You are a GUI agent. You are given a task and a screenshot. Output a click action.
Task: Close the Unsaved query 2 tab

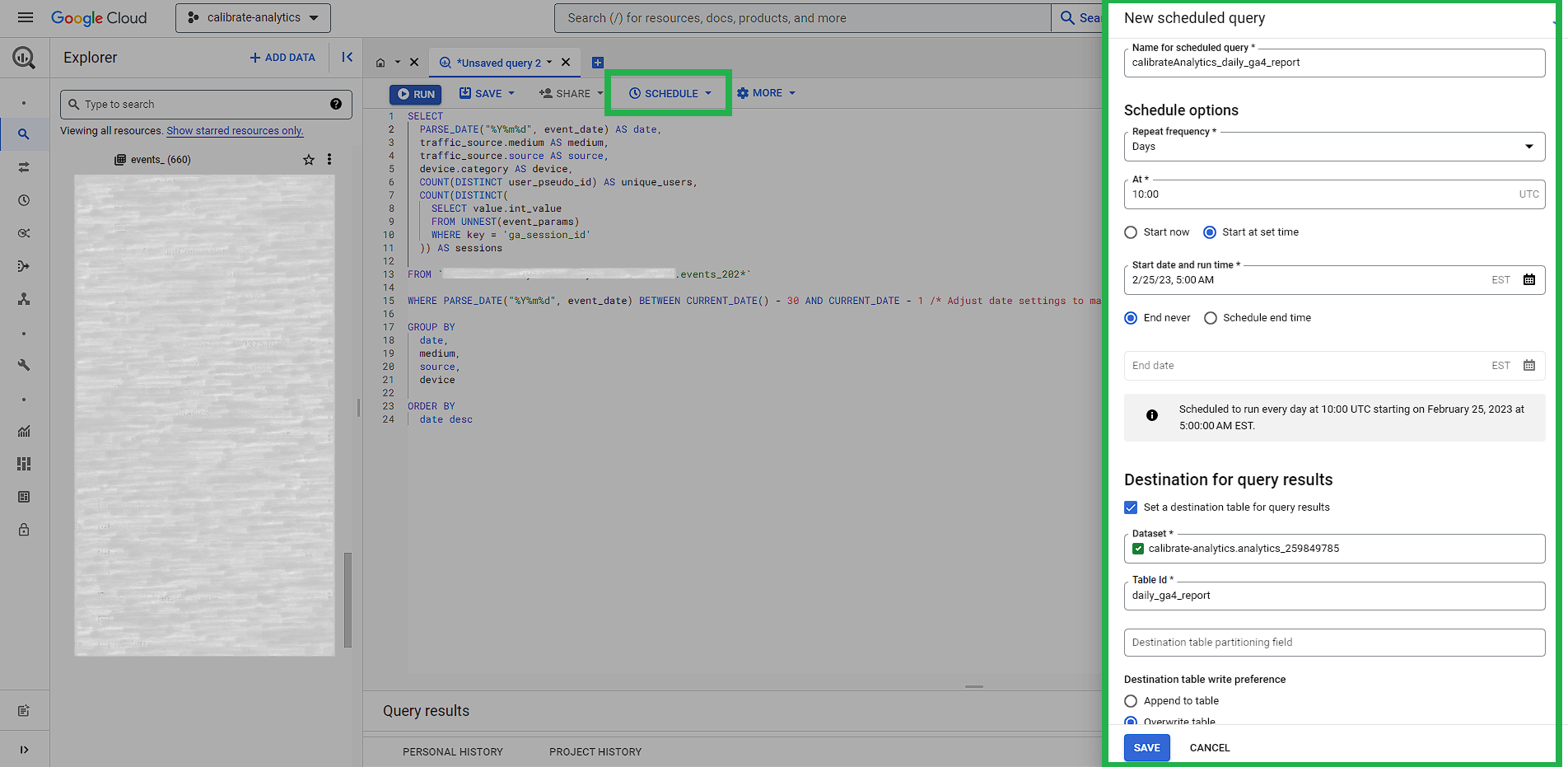(566, 62)
